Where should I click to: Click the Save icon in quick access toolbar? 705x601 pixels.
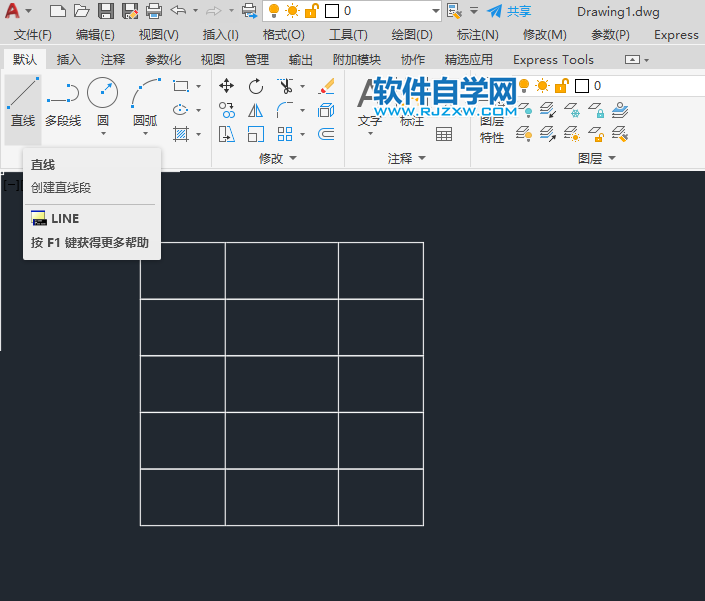tap(106, 11)
